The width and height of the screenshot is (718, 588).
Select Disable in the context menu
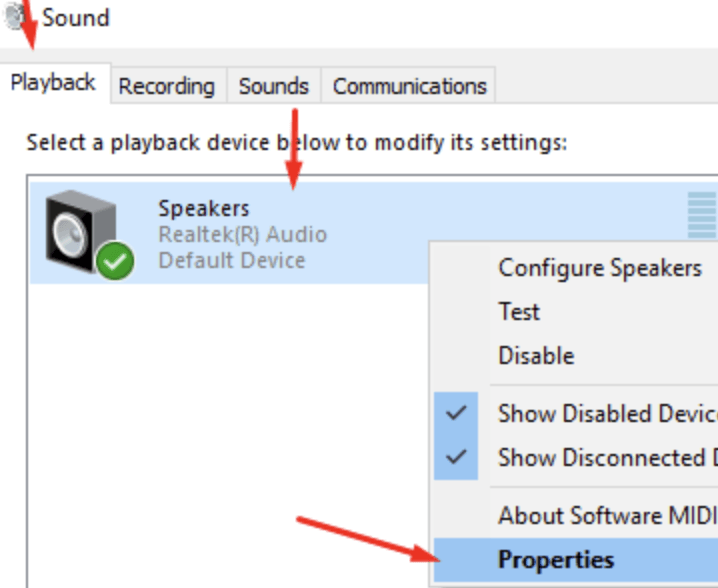536,355
